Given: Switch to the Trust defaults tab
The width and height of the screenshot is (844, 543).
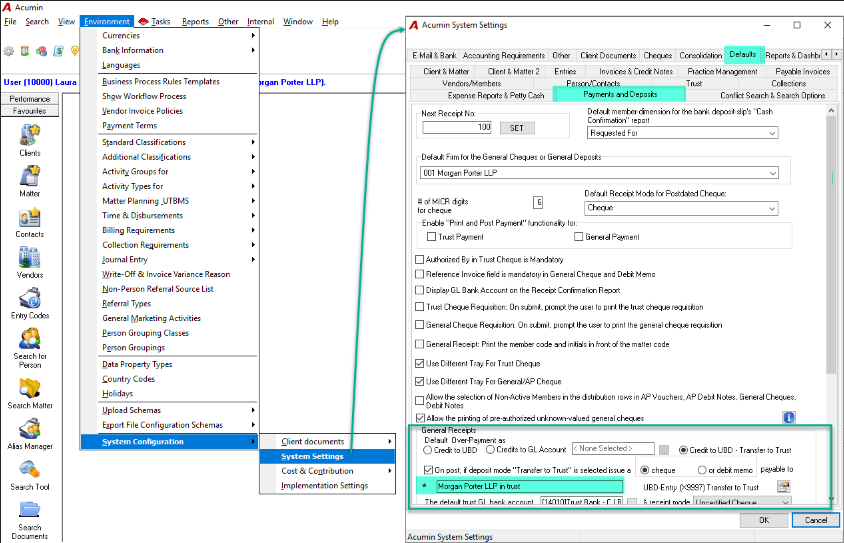Looking at the screenshot, I should click(694, 83).
